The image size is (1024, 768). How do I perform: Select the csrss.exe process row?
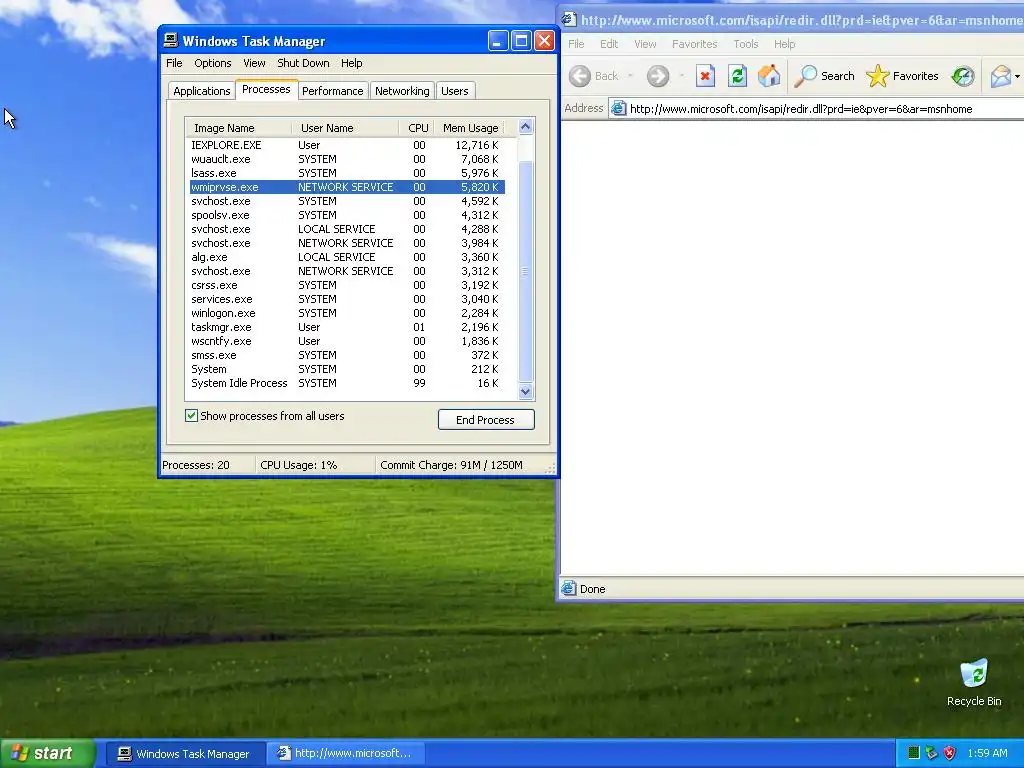[347, 285]
